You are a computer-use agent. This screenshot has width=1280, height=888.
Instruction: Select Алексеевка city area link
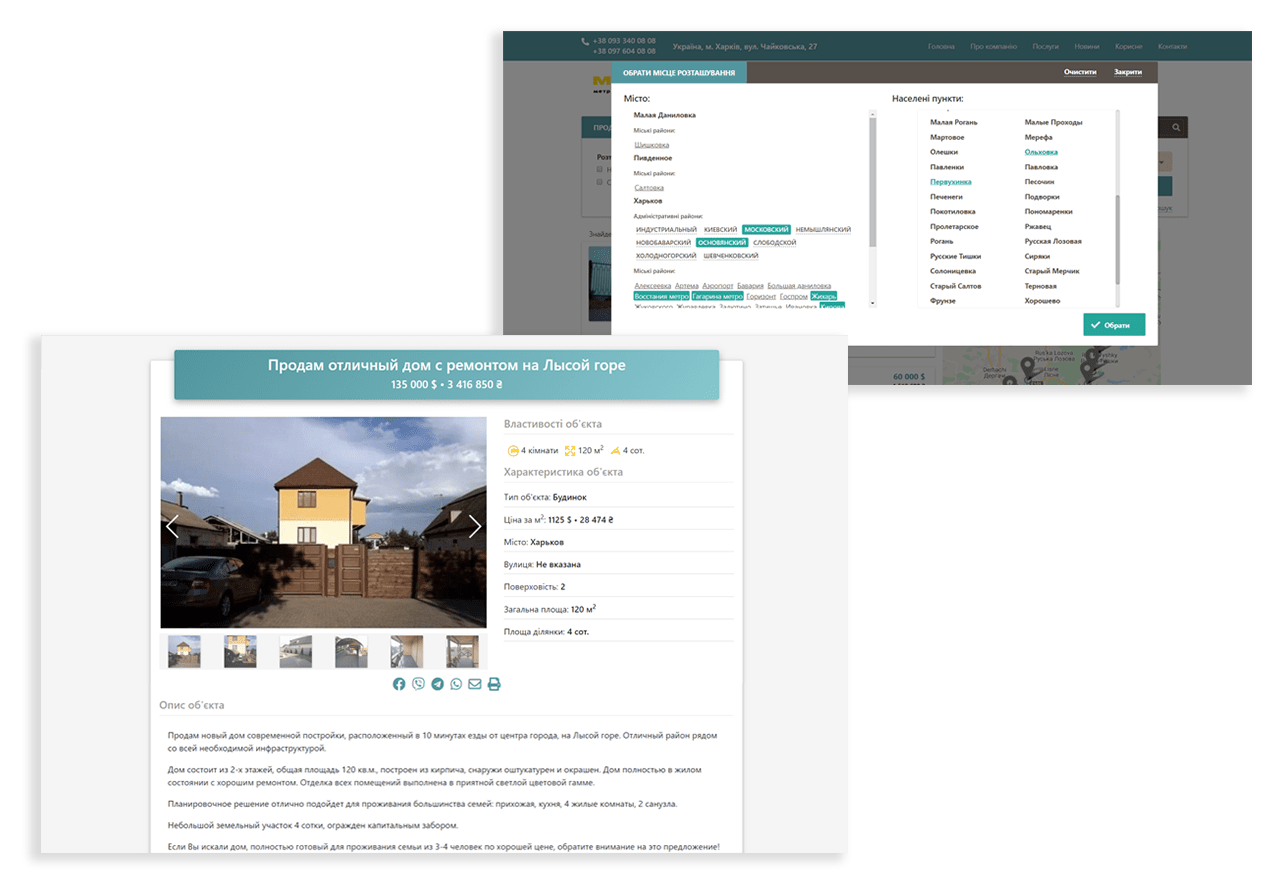653,286
